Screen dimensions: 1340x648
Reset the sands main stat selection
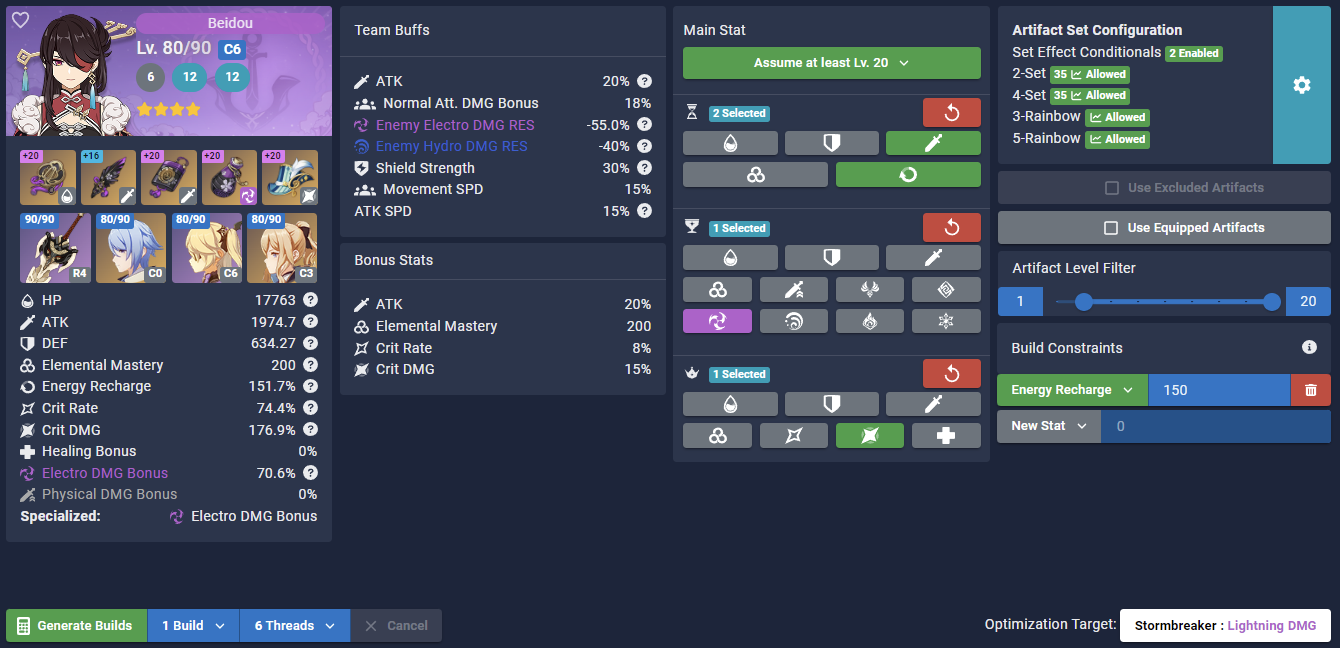(x=951, y=112)
